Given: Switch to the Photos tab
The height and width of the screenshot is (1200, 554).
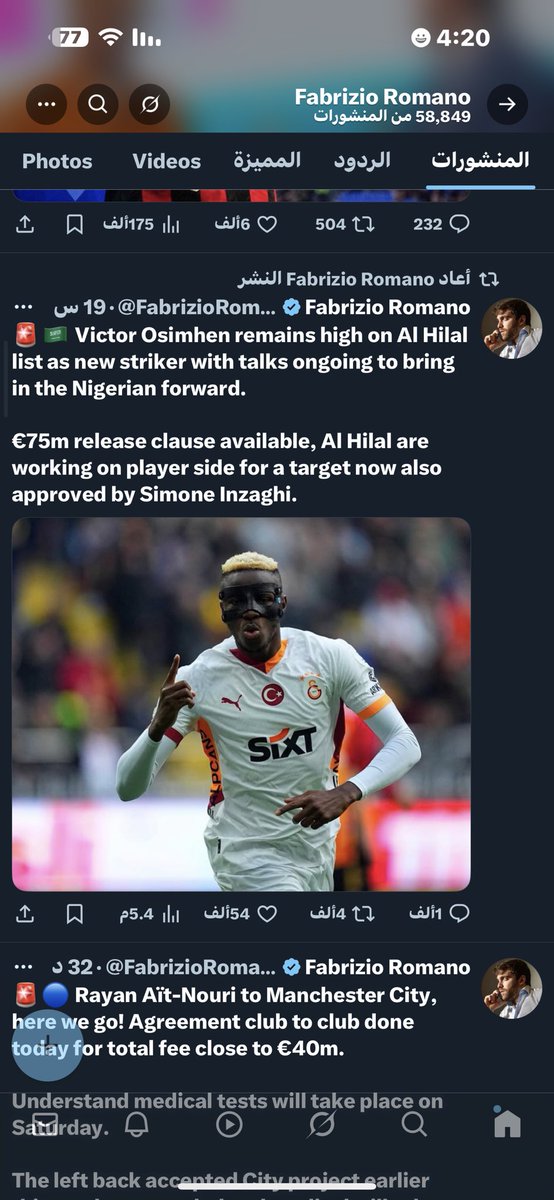Looking at the screenshot, I should (57, 161).
